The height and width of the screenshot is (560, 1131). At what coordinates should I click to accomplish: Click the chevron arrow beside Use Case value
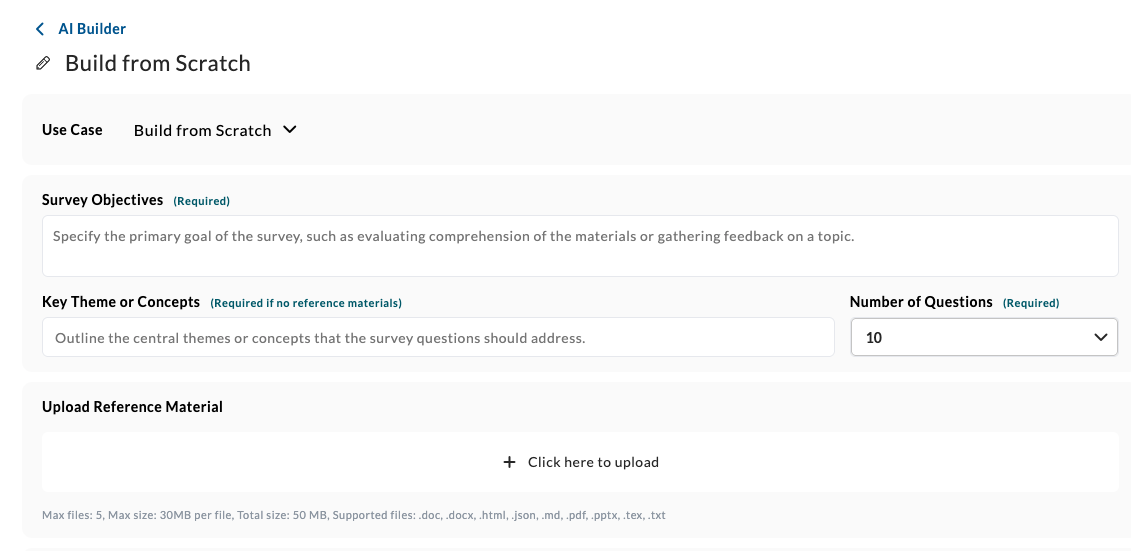(289, 130)
